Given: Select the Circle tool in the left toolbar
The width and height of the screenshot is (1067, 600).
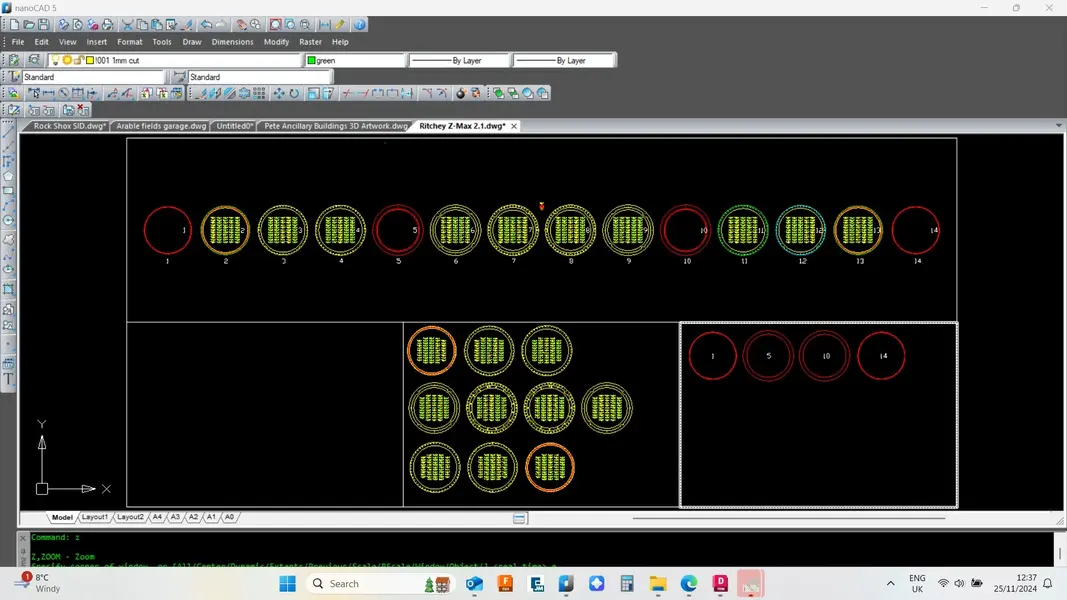Looking at the screenshot, I should click(x=8, y=220).
